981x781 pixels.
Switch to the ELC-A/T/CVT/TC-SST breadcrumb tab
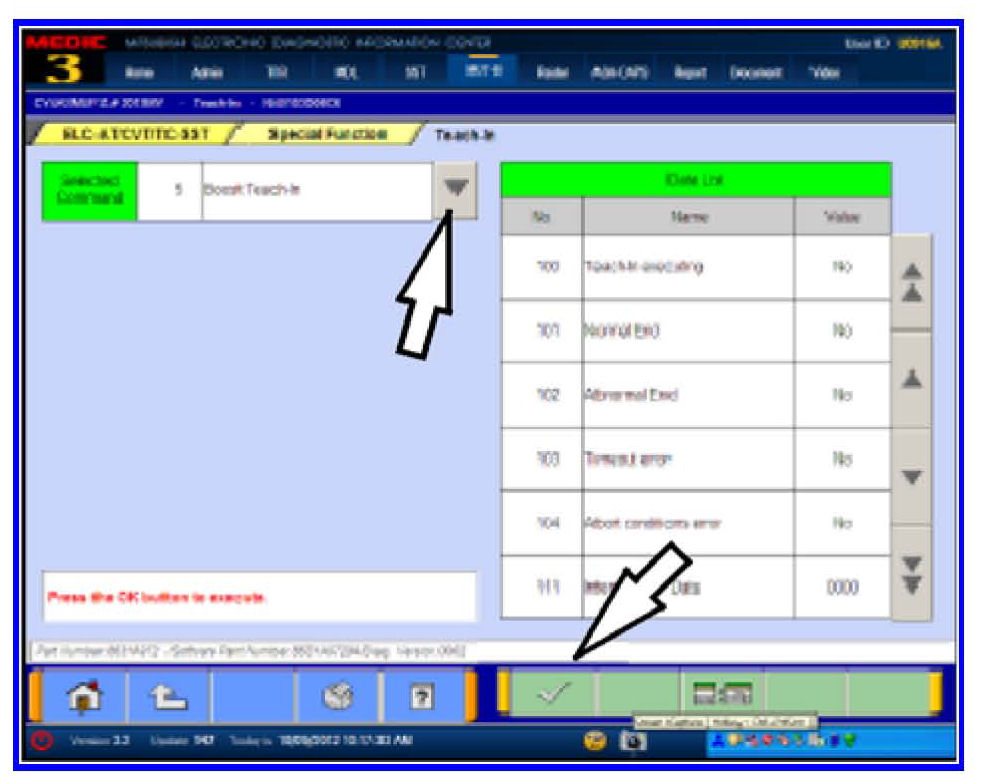[x=137, y=135]
